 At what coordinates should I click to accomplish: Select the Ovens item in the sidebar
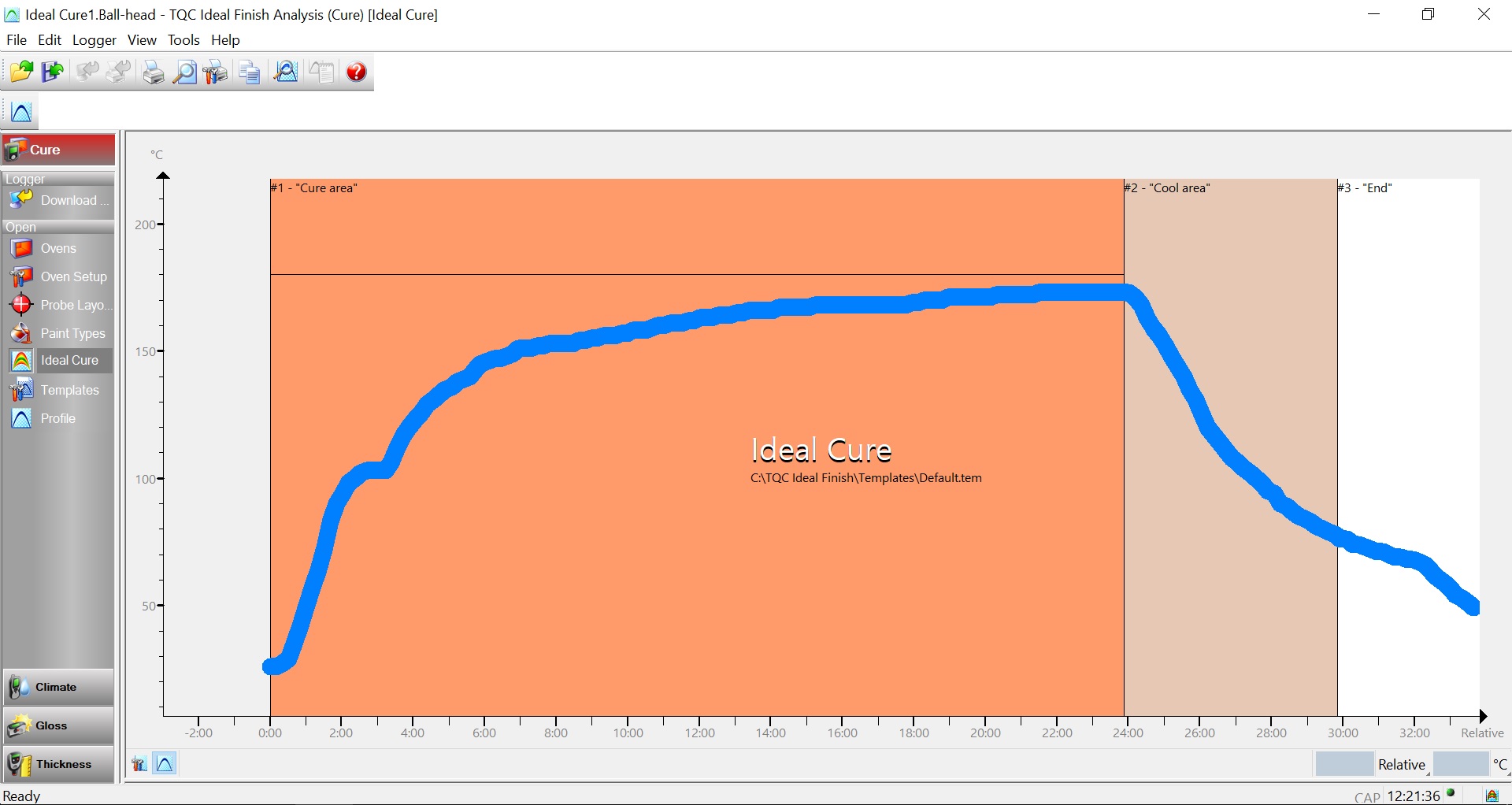pos(58,248)
